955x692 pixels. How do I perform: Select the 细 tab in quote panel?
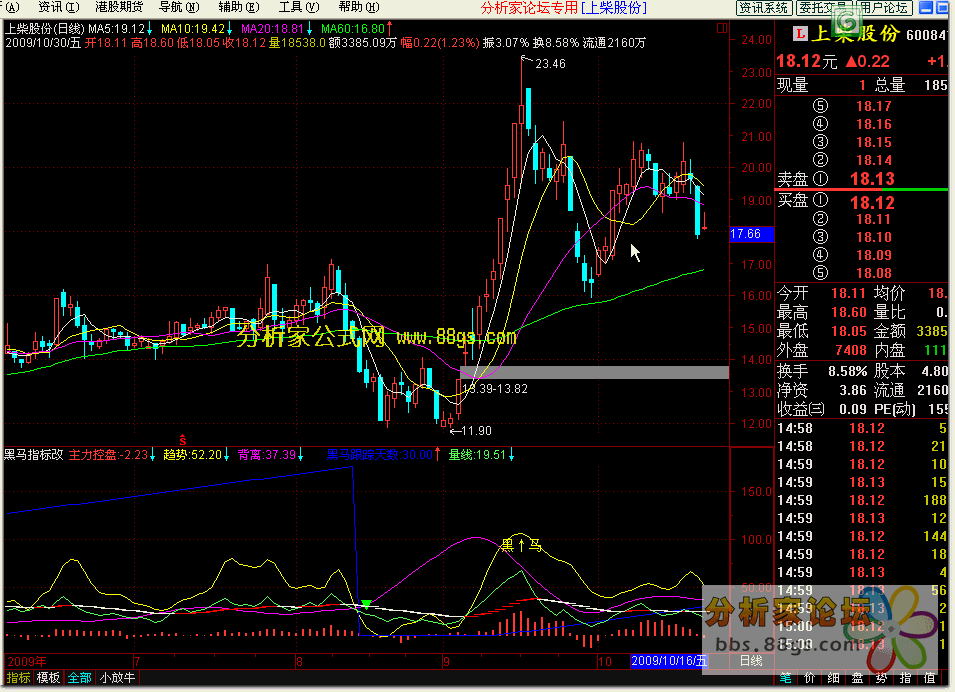pos(833,677)
